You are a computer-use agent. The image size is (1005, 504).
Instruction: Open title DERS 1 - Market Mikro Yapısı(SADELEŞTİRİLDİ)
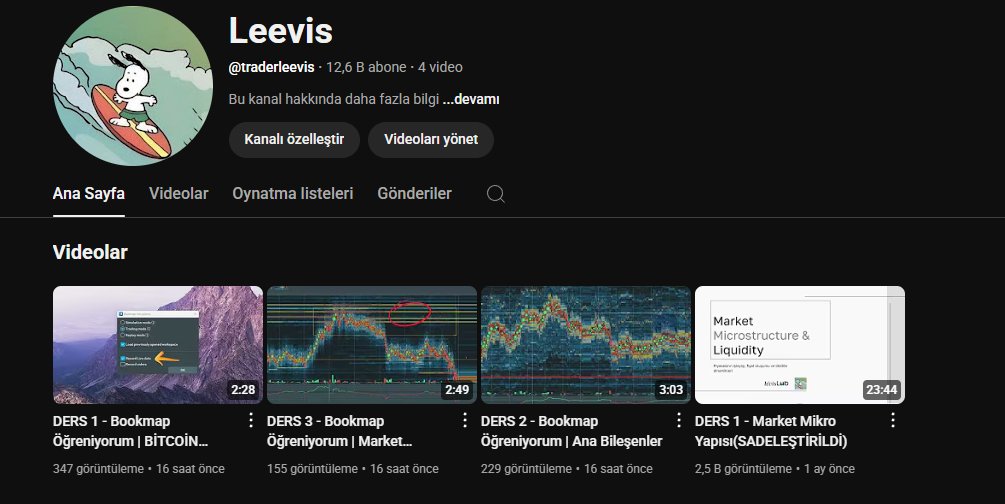pyautogui.click(x=771, y=431)
